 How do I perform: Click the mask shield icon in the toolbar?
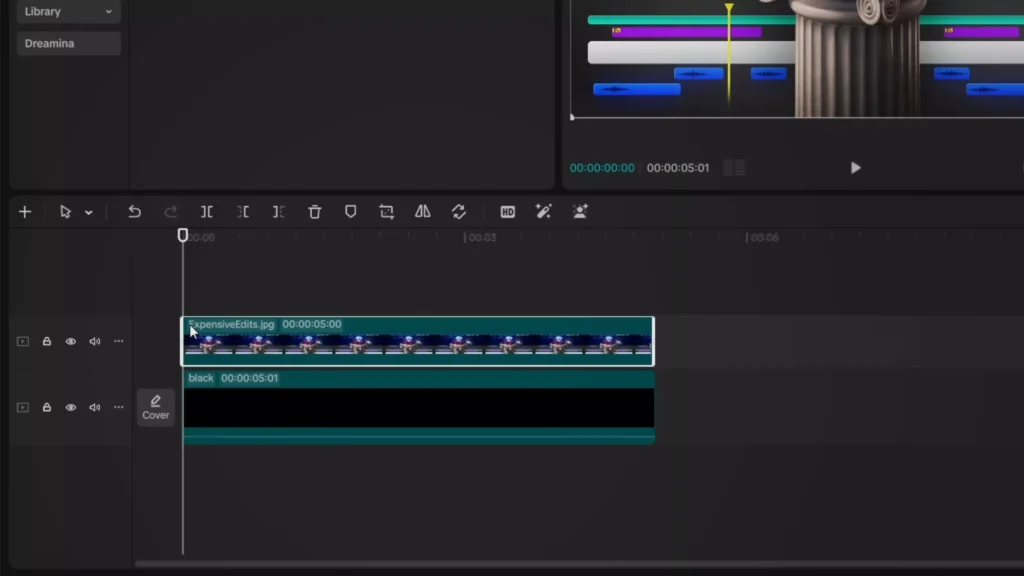pos(351,211)
